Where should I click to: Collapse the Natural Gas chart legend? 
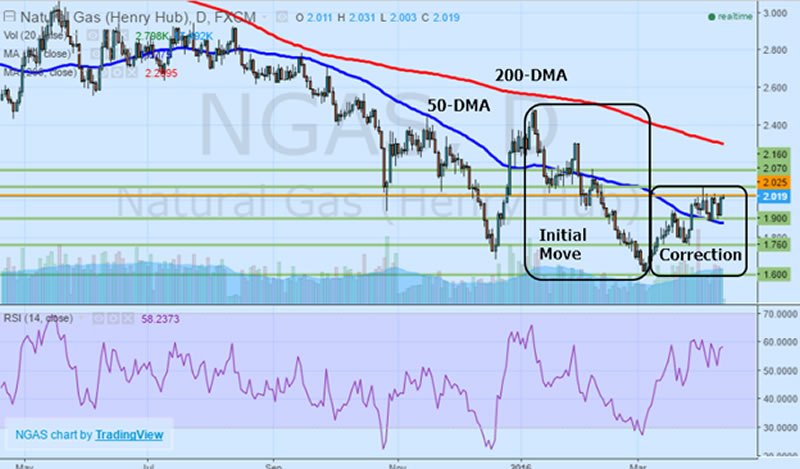9,17
